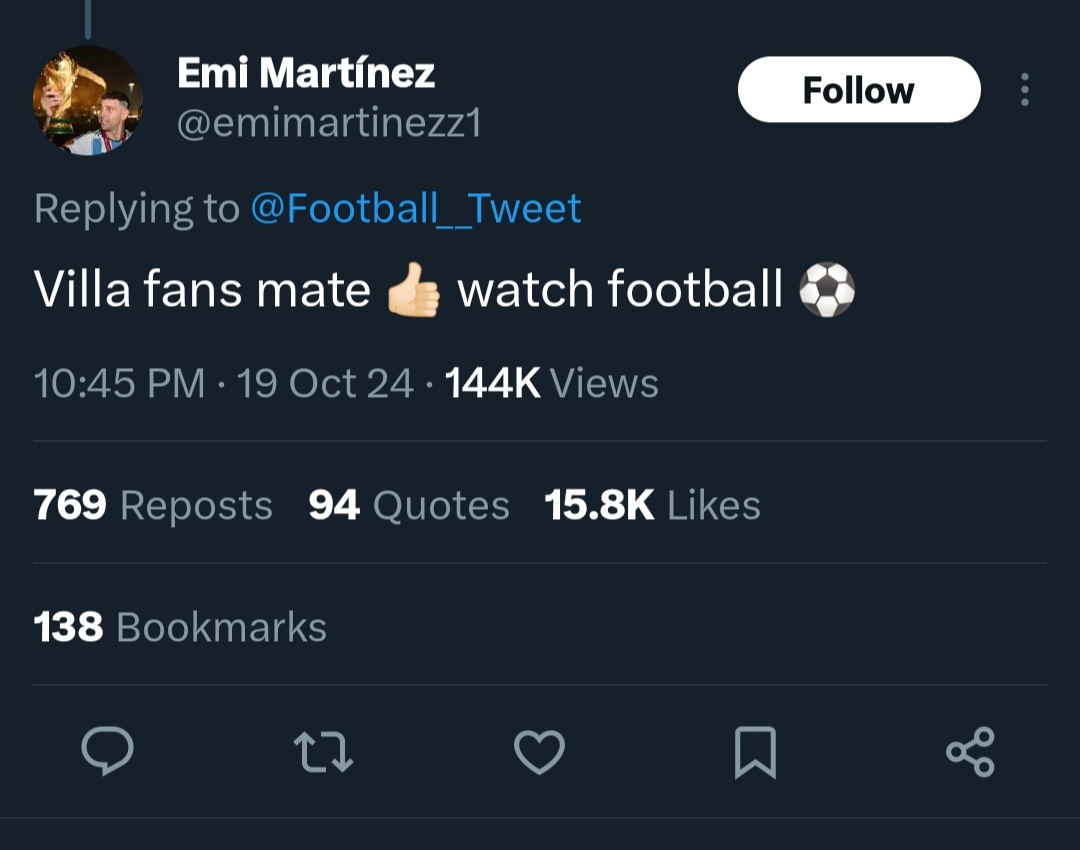Bookmark the tweet with the bookmark icon
Screen dimensions: 1080x850
tap(756, 752)
